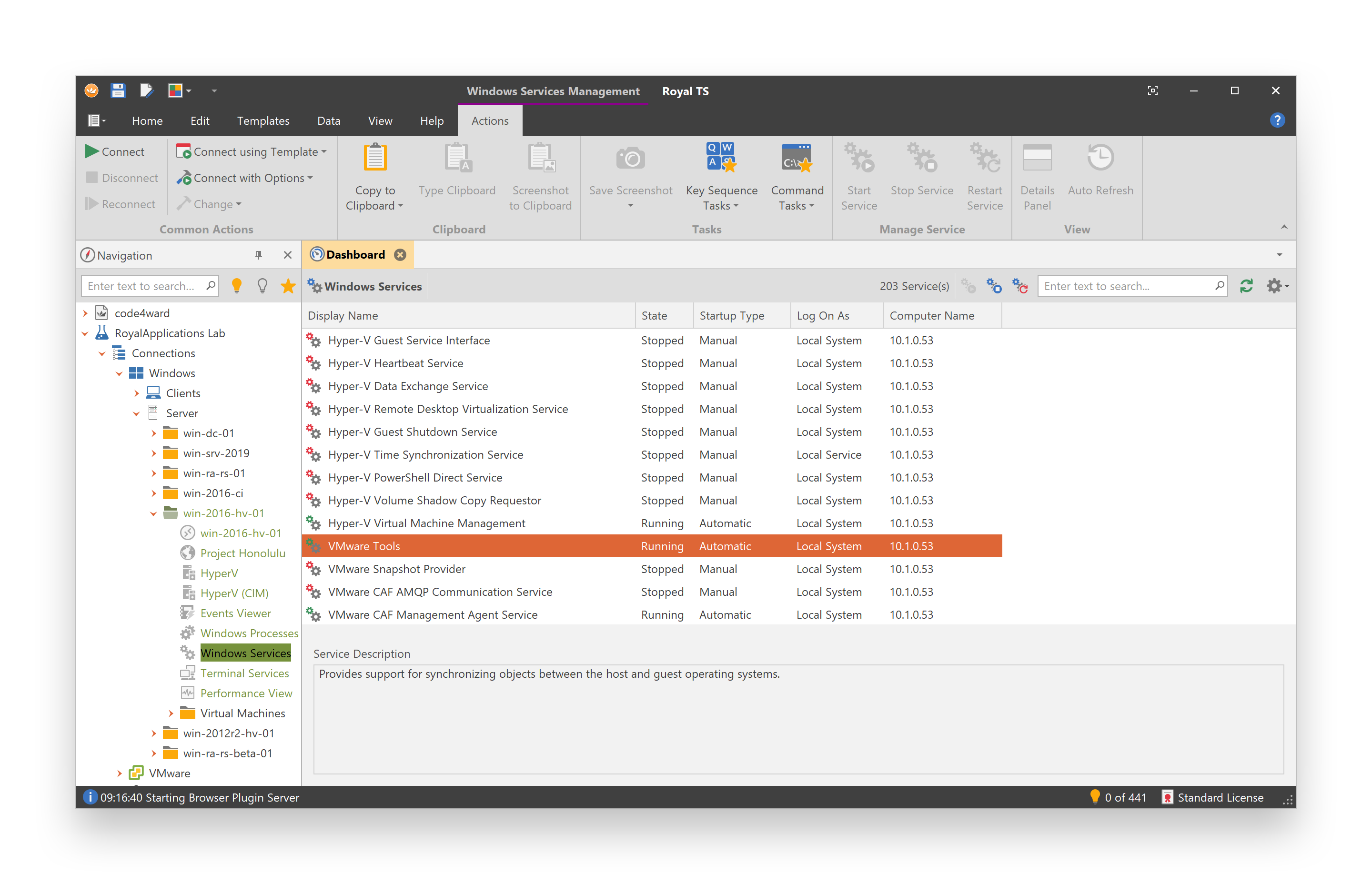Close the Navigation panel

click(288, 255)
